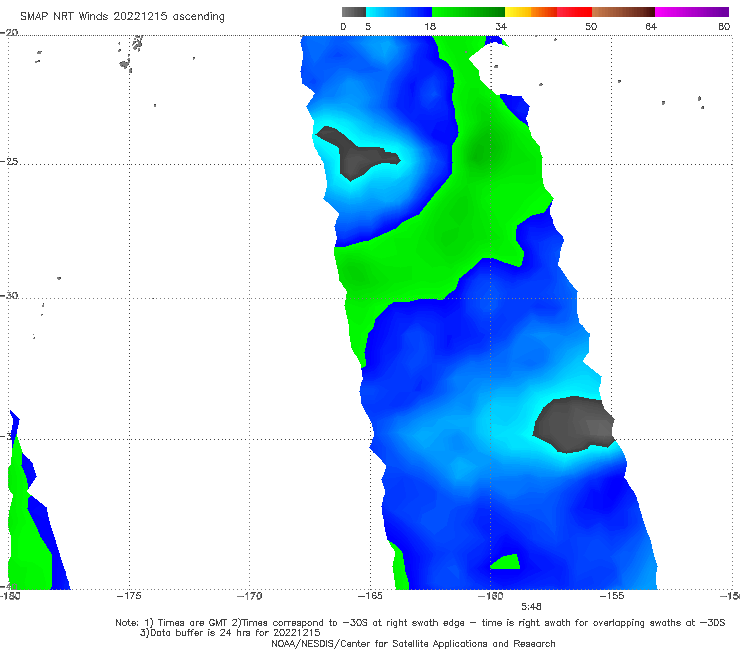Click the longitude label "-160"
The height and width of the screenshot is (650, 740).
point(491,596)
